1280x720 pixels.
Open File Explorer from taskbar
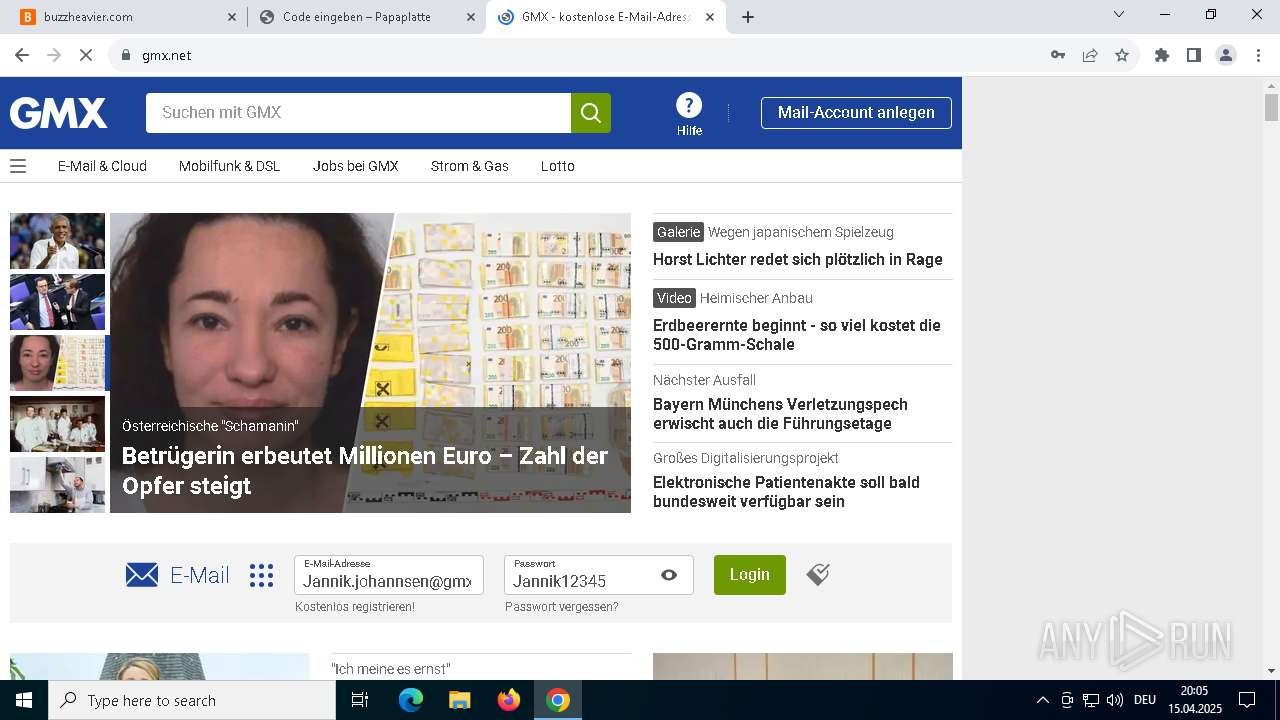[459, 700]
